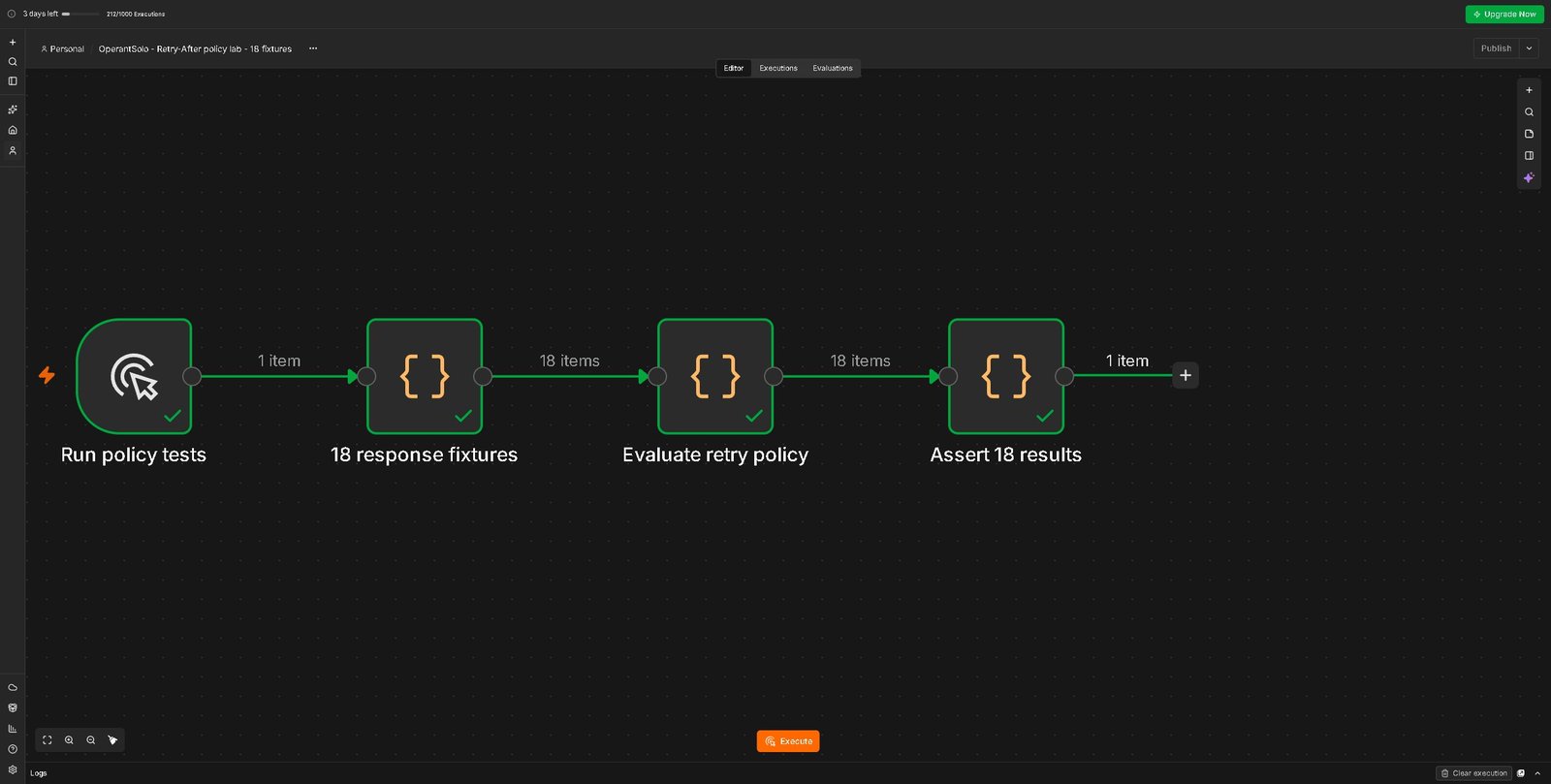Viewport: 1551px width, 784px height.
Task: Switch to the Editor tab
Action: (734, 68)
